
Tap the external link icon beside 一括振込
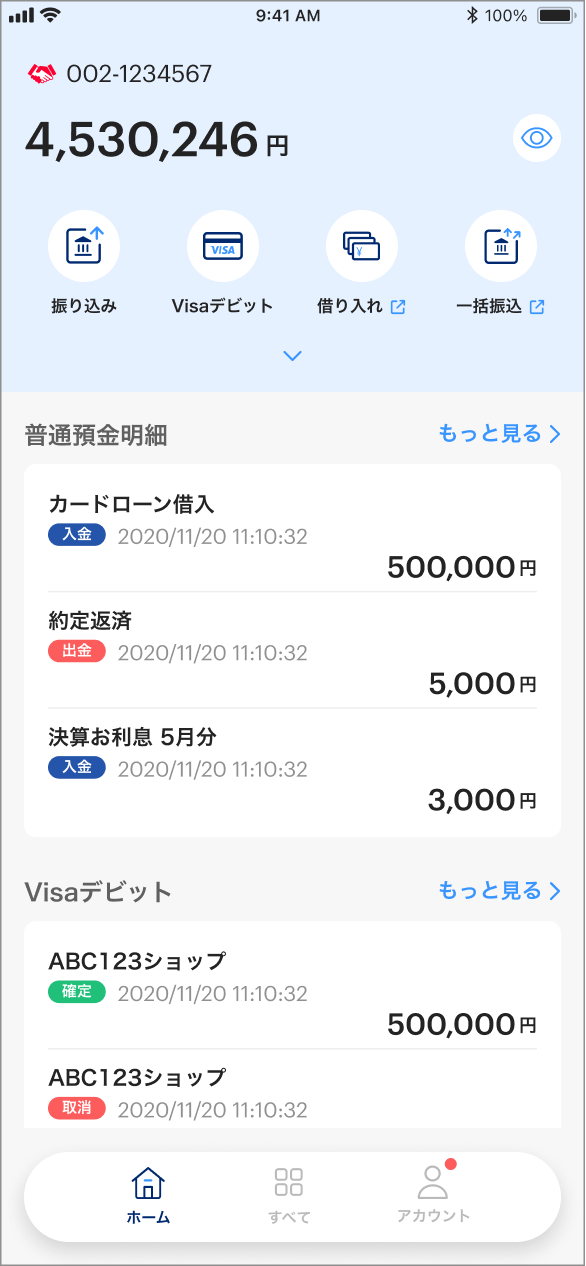tap(537, 307)
